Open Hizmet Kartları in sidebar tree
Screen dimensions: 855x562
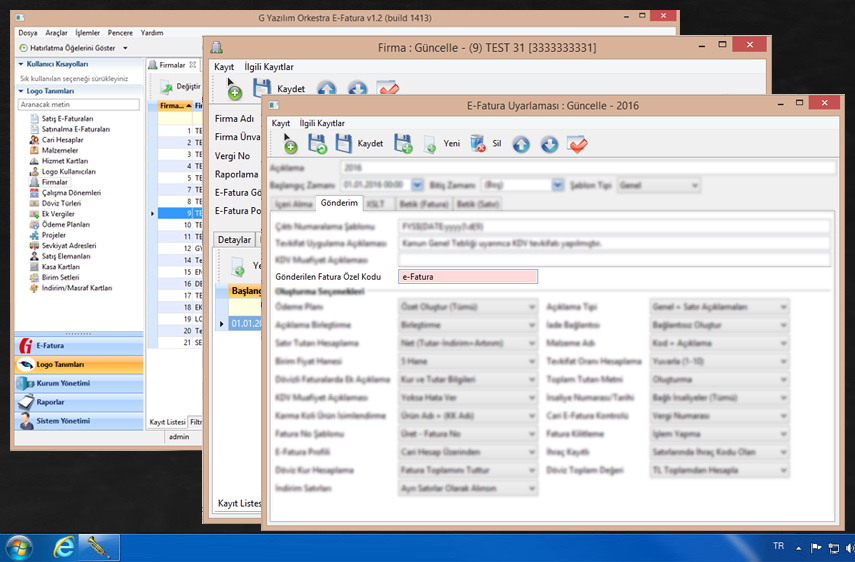click(x=64, y=161)
